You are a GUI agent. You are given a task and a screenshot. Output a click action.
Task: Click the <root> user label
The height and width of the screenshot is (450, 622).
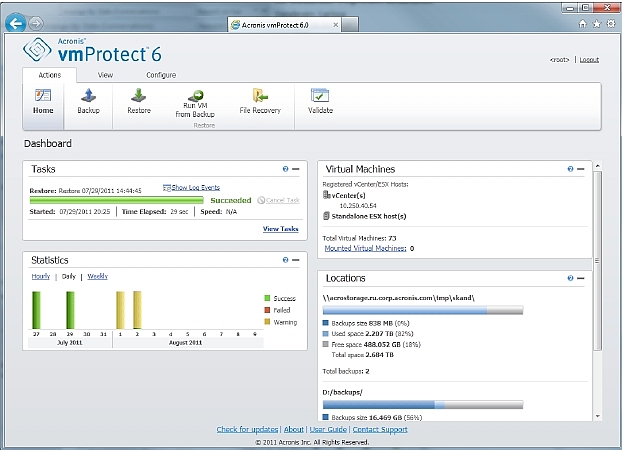pyautogui.click(x=560, y=60)
